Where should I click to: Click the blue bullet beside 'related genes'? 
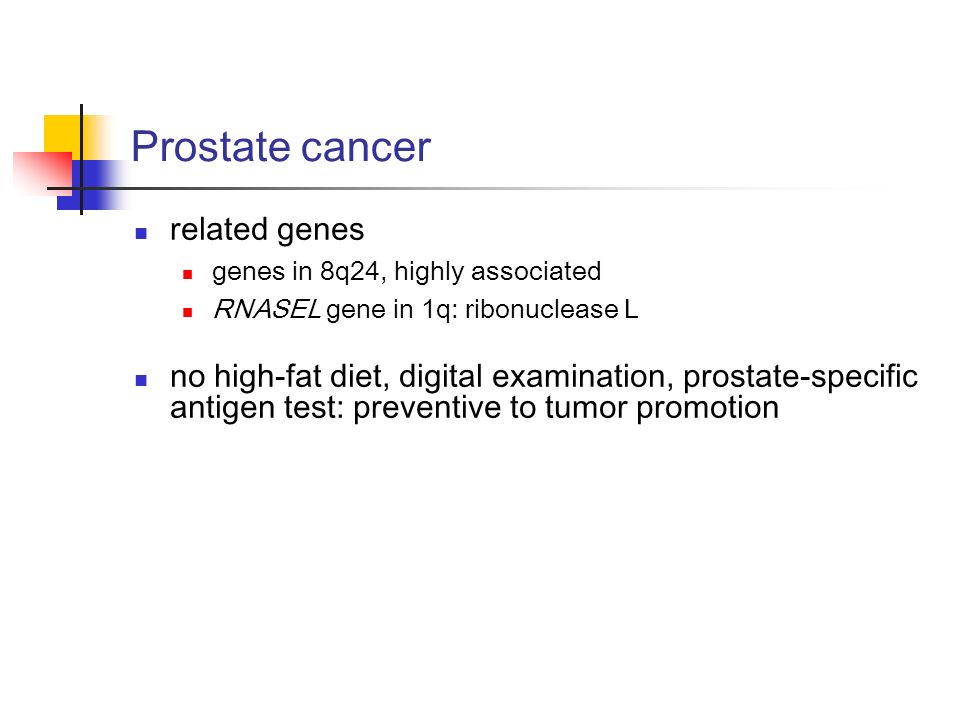tap(141, 233)
